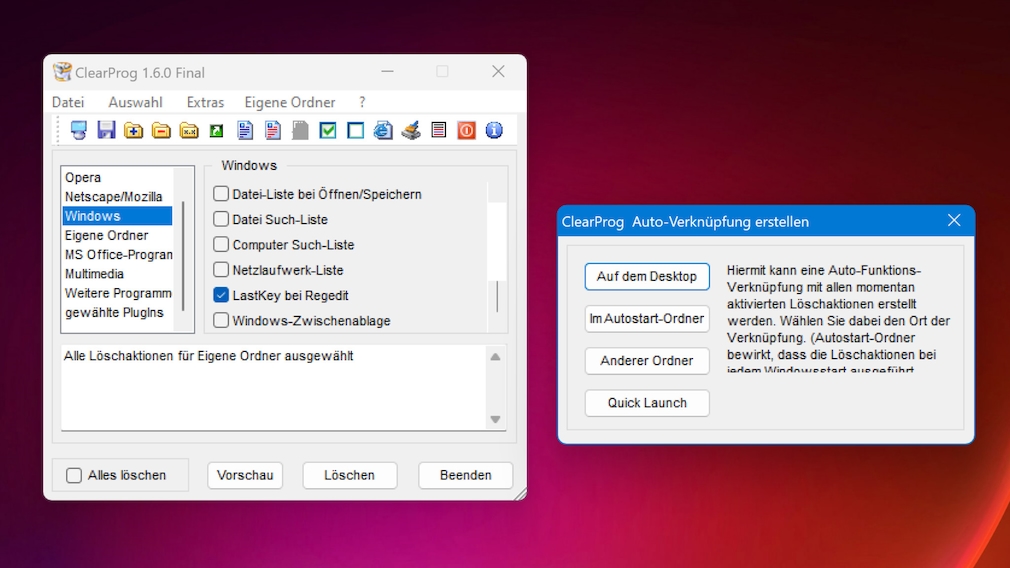Open the Eigene Ordner menu
This screenshot has width=1010, height=568.
(290, 102)
